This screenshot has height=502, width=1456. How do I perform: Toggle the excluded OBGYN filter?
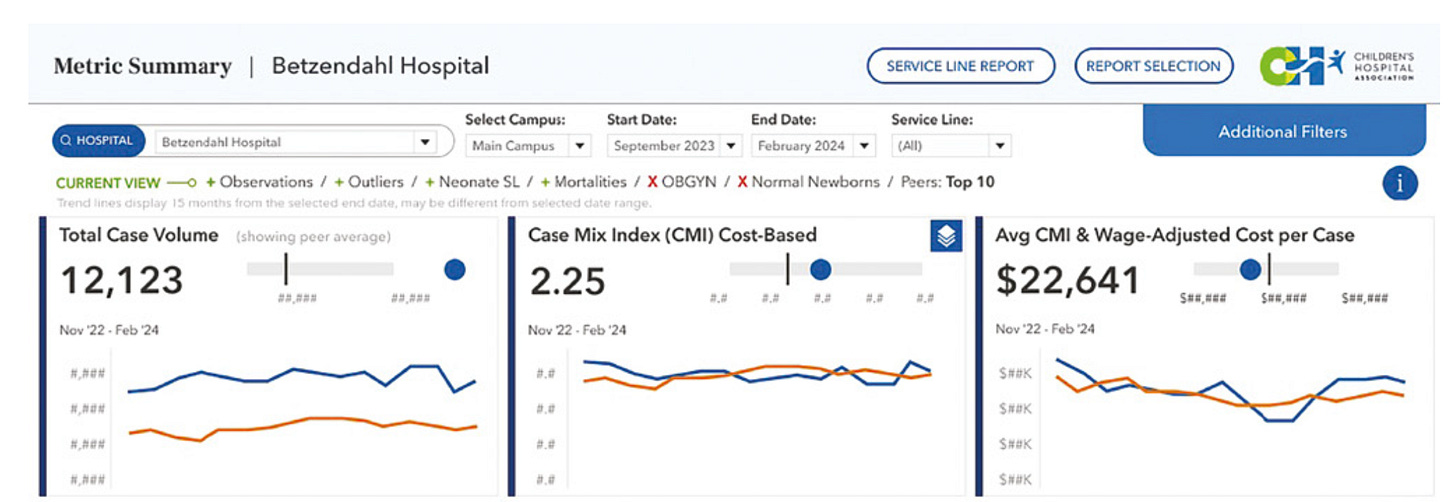click(682, 182)
